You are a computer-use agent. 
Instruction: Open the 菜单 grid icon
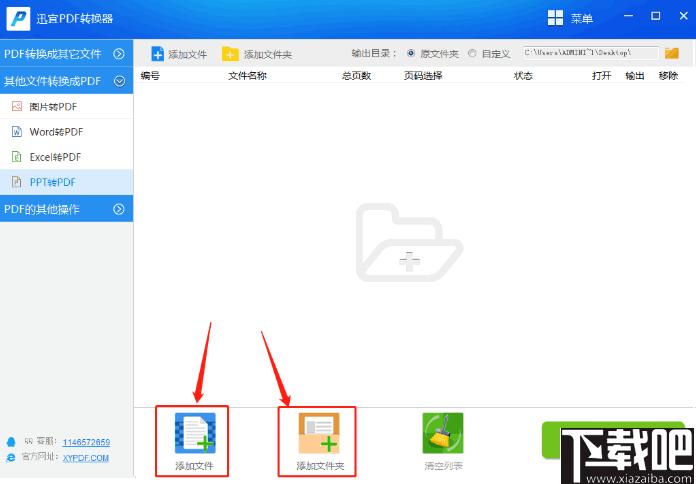tap(555, 18)
